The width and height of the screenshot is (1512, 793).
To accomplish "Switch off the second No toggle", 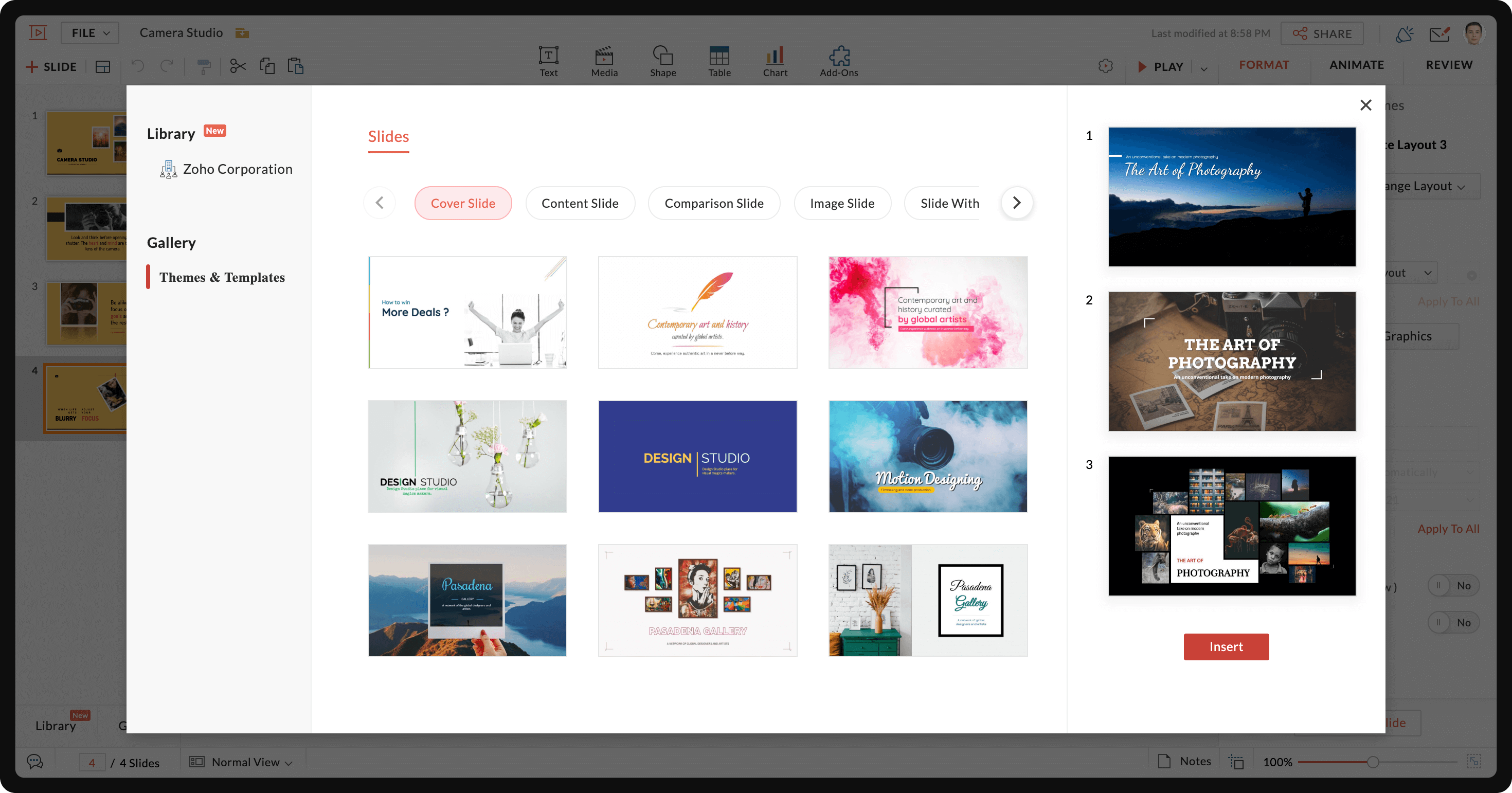I will (1453, 622).
